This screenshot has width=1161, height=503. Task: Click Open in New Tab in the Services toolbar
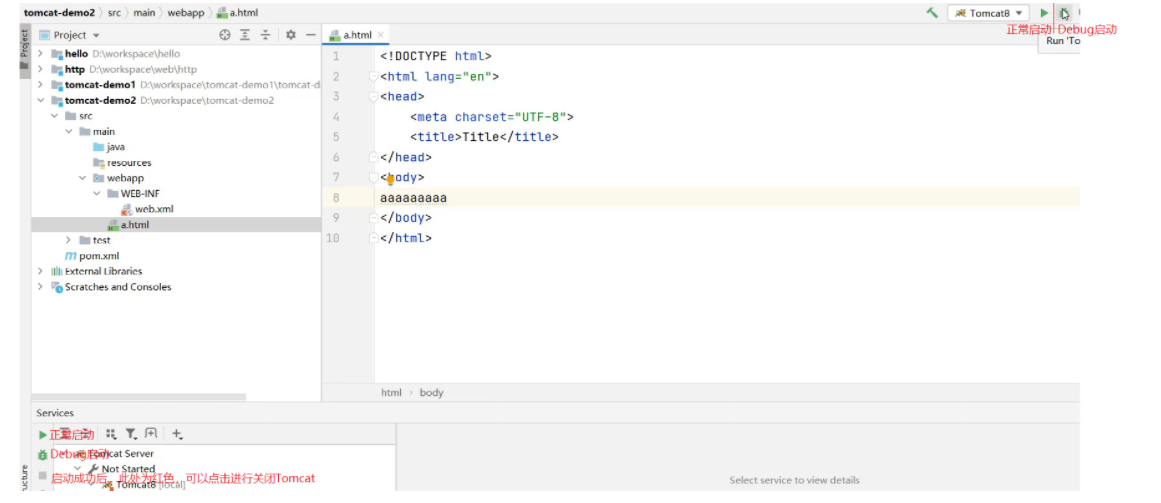click(151, 434)
